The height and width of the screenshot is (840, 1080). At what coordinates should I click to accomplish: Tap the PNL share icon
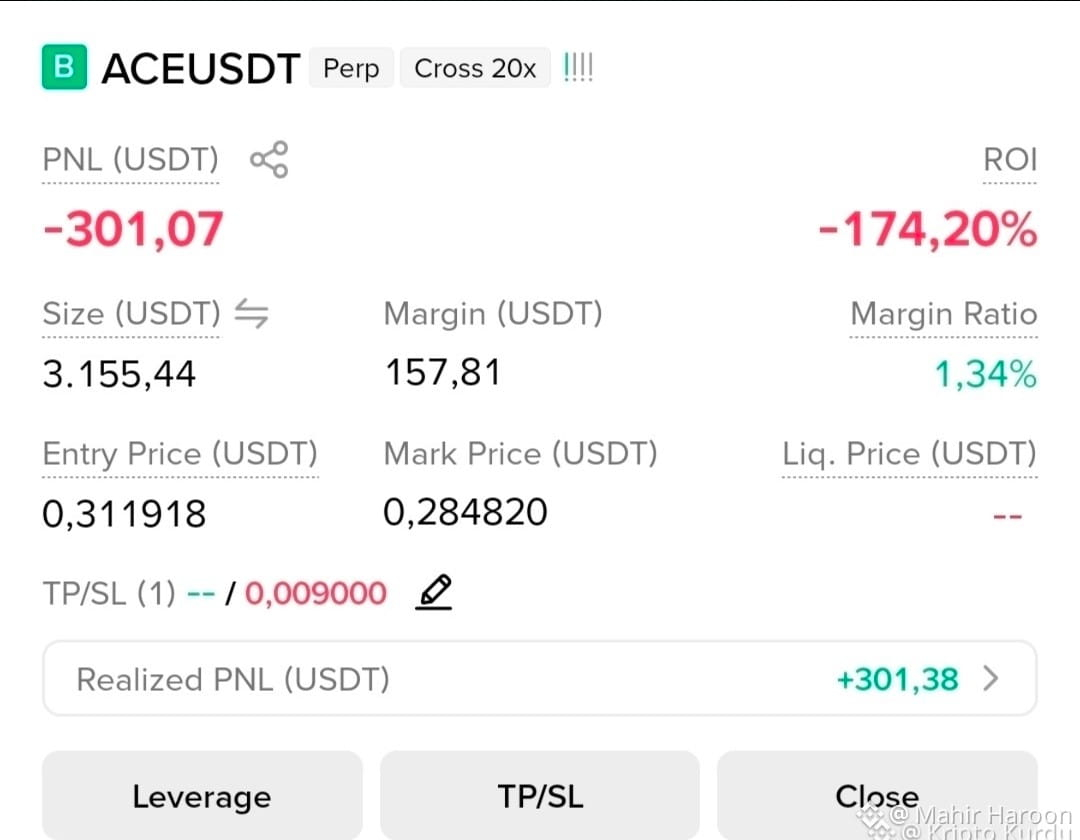[x=269, y=160]
